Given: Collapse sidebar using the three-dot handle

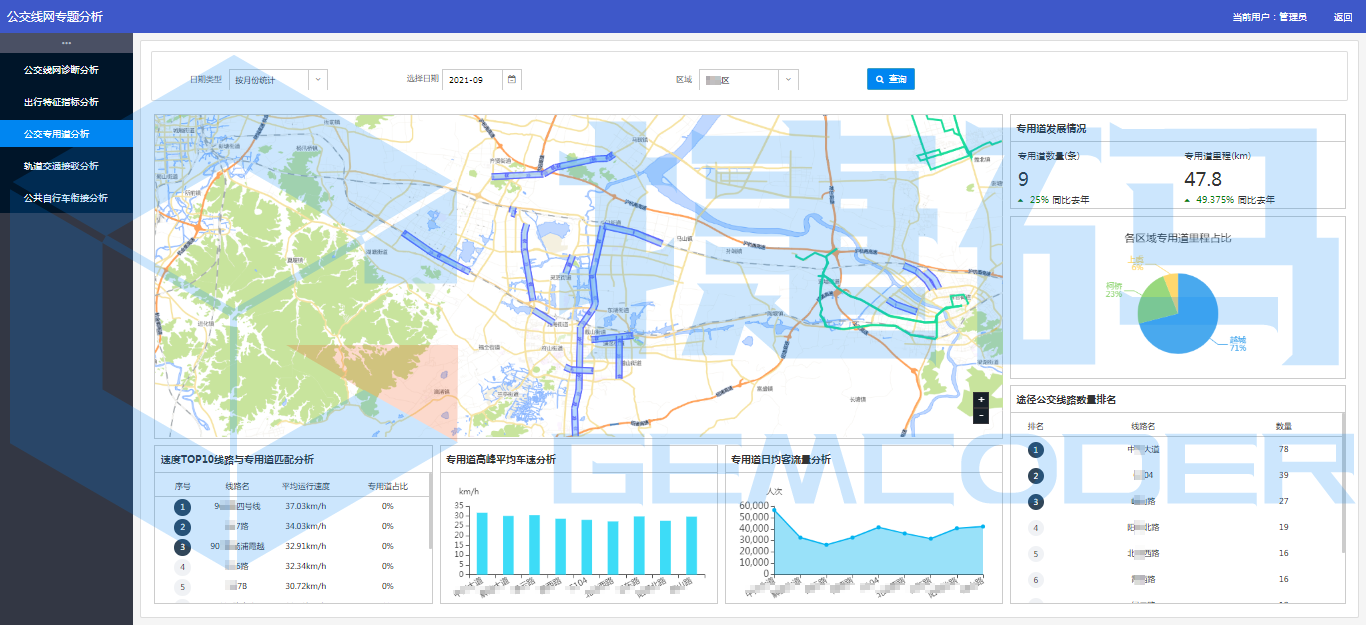Looking at the screenshot, I should 66,43.
